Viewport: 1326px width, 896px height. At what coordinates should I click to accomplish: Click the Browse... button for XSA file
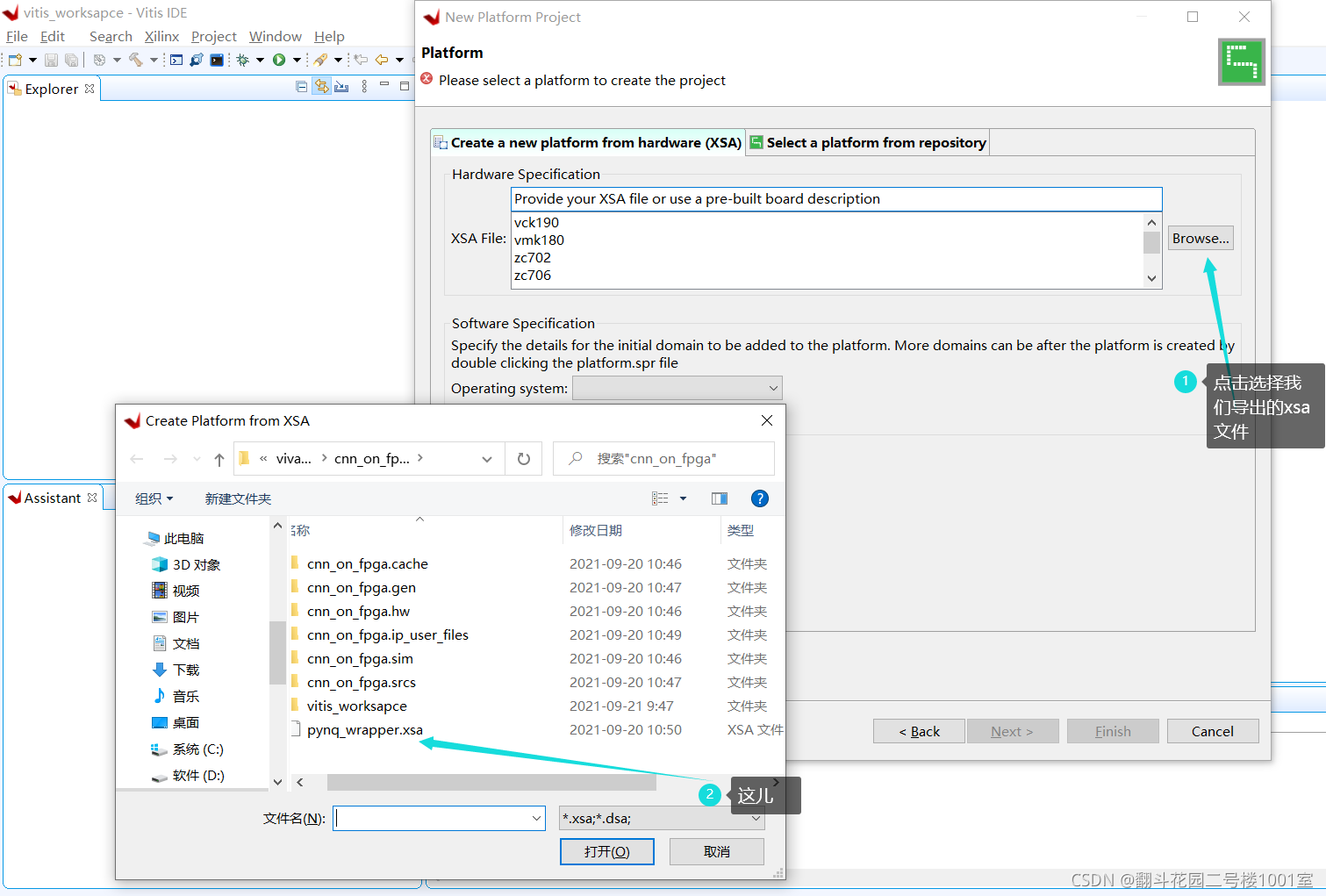point(1201,238)
